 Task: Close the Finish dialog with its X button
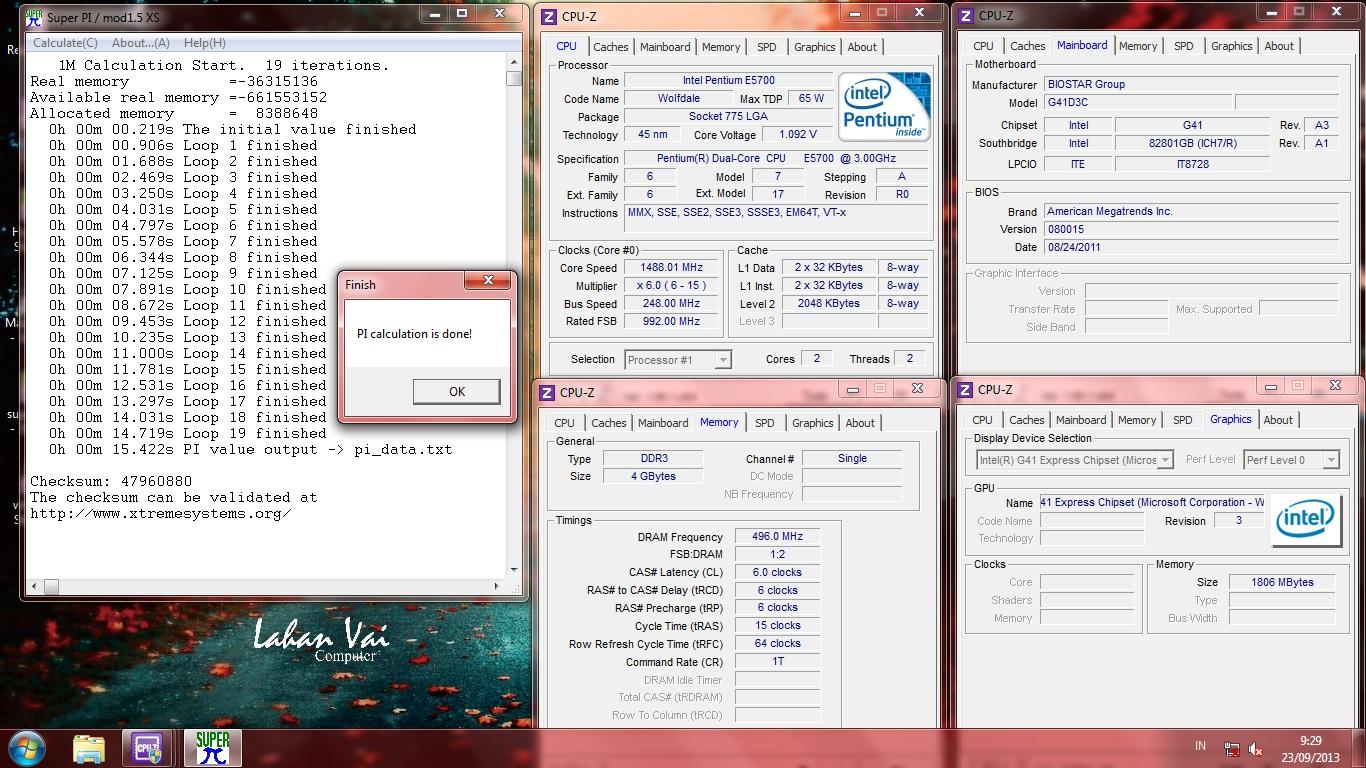click(488, 281)
